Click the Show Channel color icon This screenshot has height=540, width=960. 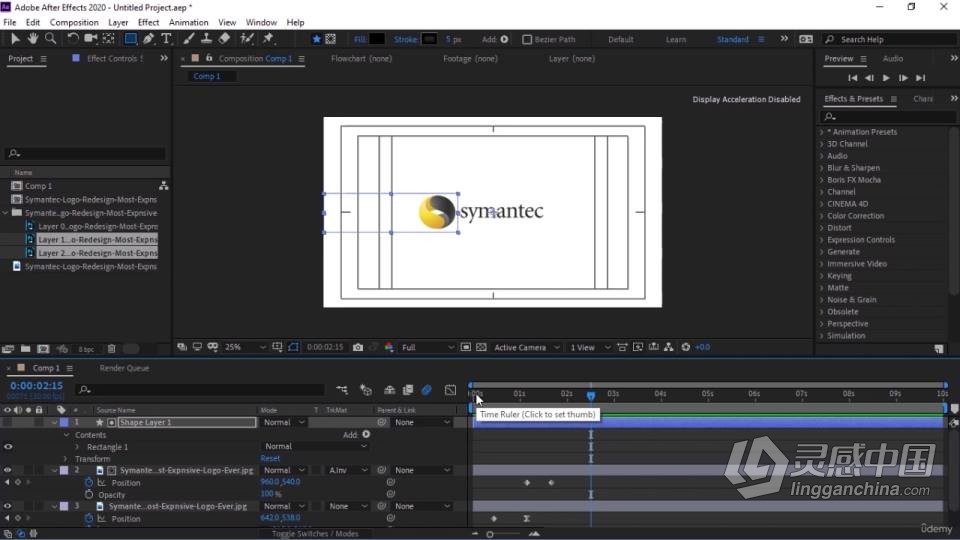pos(389,347)
